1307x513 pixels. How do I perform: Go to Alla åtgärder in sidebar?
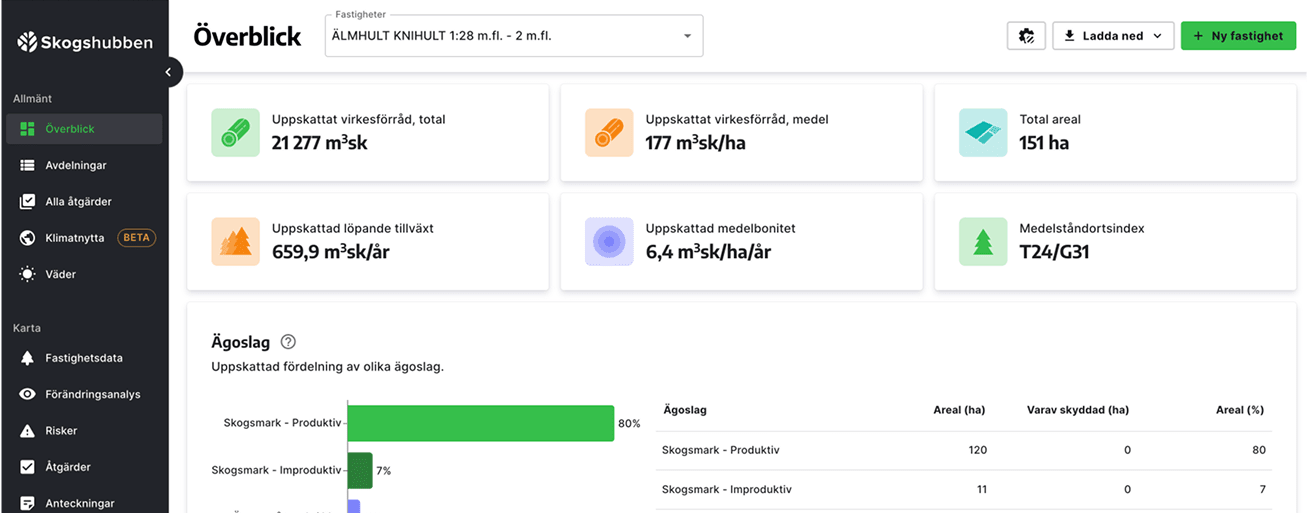(x=78, y=201)
